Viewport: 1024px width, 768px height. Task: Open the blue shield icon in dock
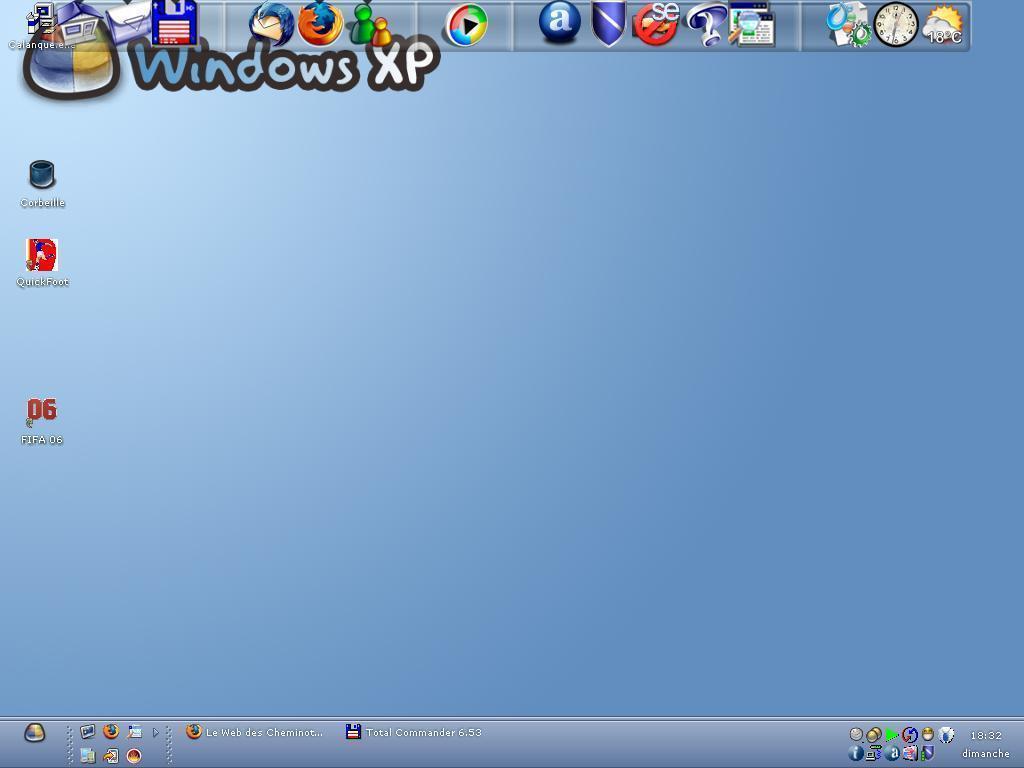pyautogui.click(x=608, y=24)
